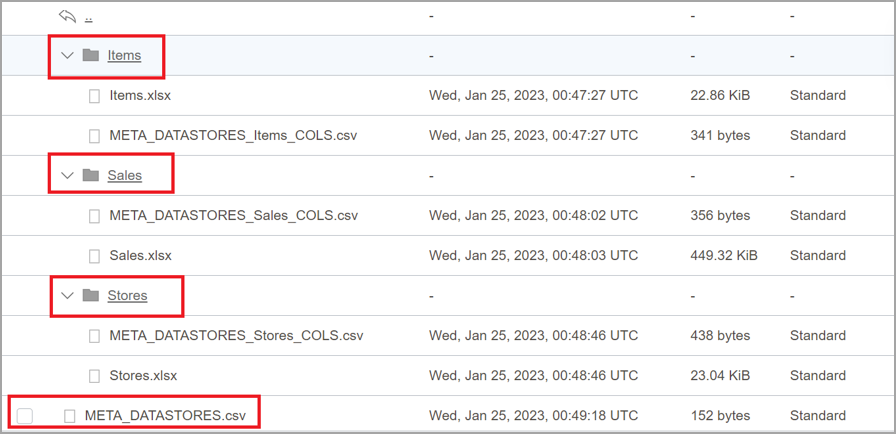Click the Sales folder icon

(x=91, y=175)
